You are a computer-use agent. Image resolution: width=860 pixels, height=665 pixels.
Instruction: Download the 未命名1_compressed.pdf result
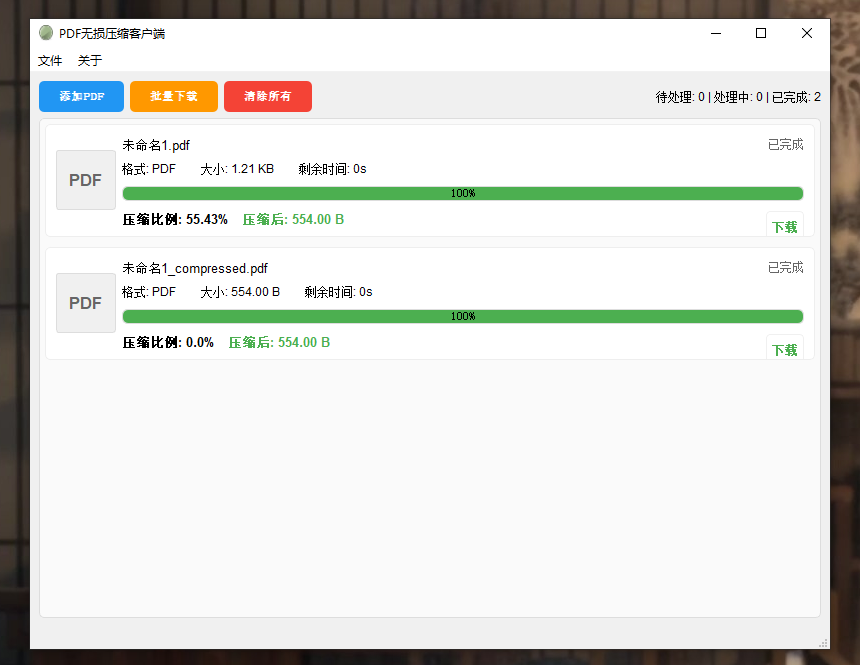pyautogui.click(x=784, y=349)
